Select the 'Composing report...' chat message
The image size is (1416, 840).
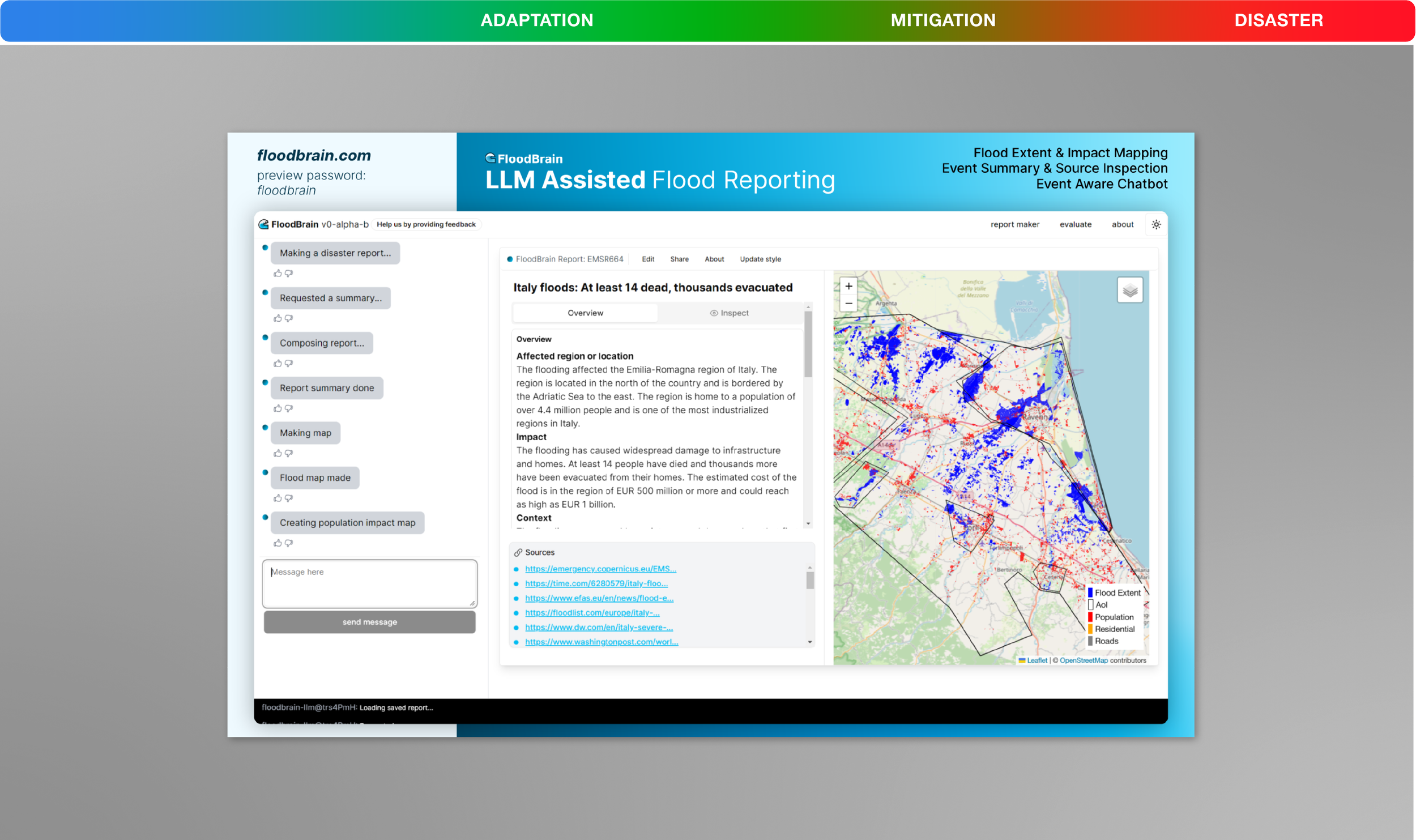[x=322, y=343]
